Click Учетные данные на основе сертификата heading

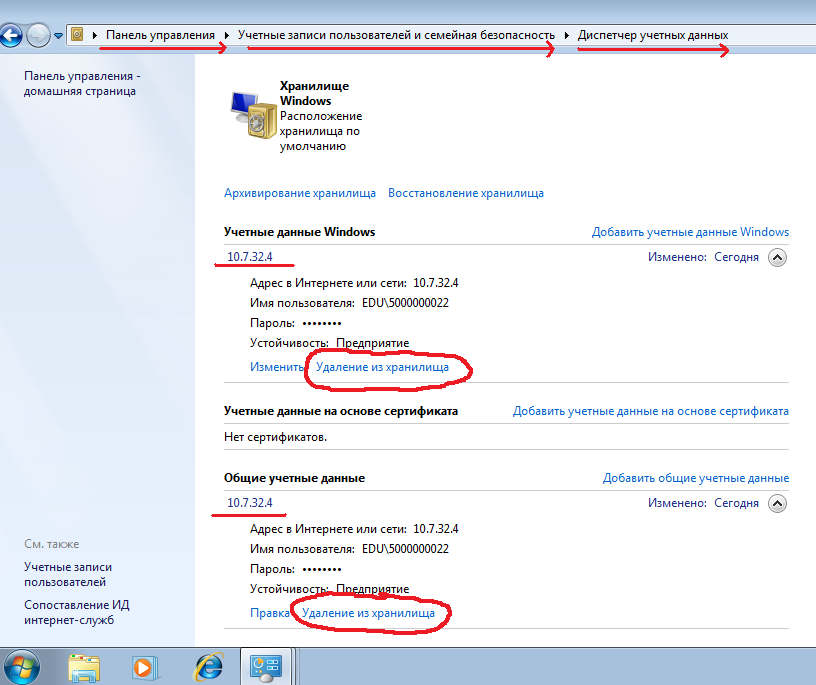tap(341, 411)
